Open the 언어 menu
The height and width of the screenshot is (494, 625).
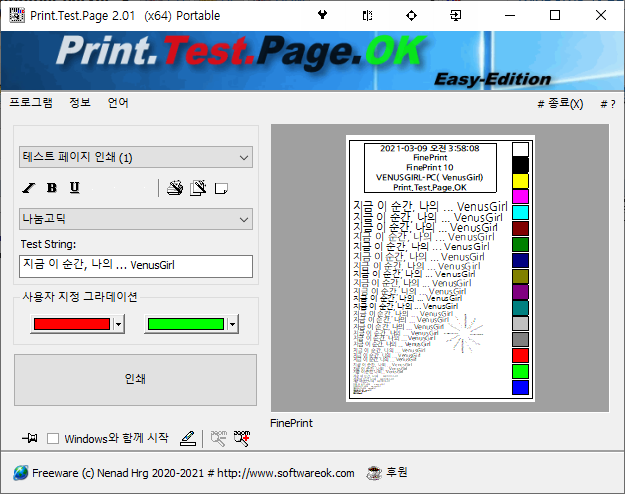118,103
